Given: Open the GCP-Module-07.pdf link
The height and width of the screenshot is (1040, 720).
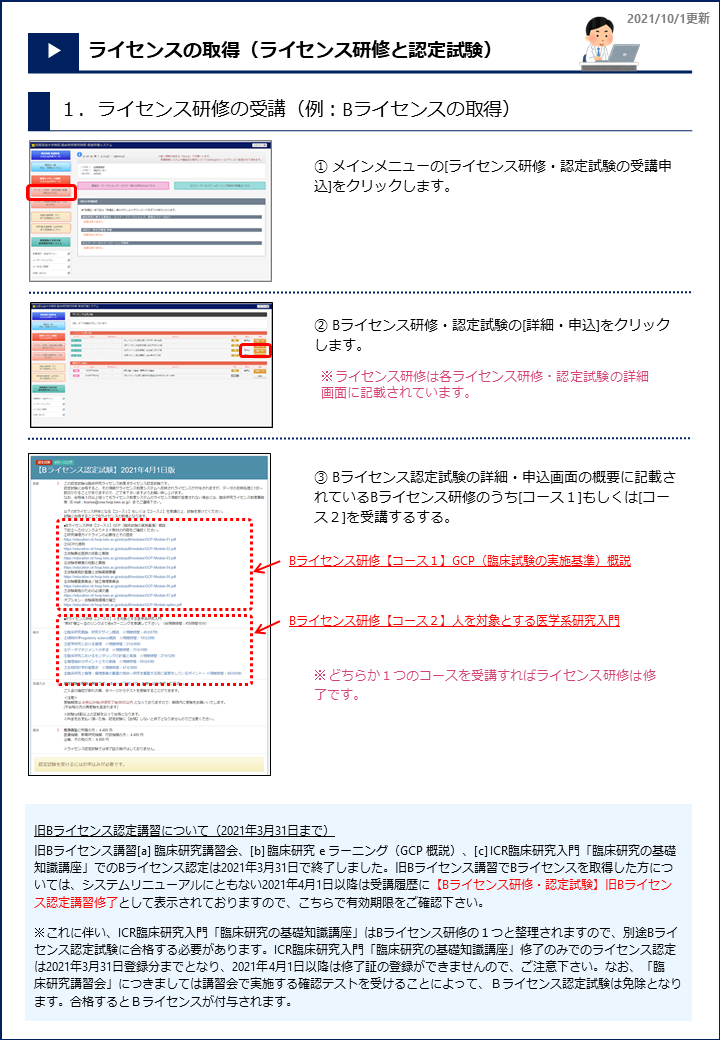Looking at the screenshot, I should click(x=120, y=595).
